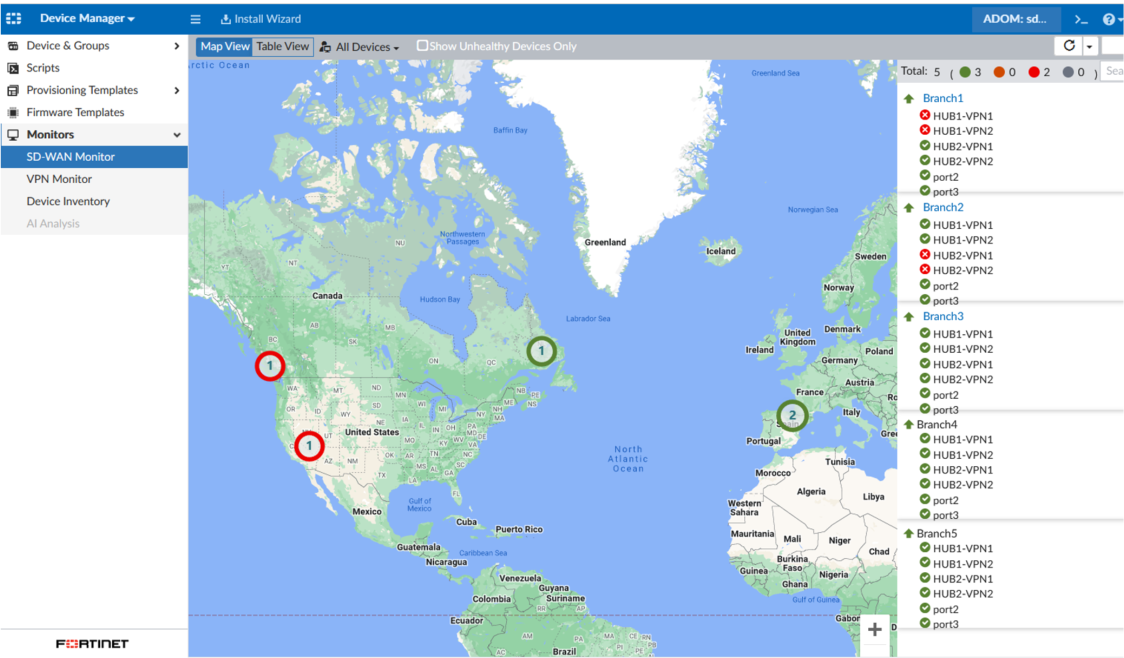Click Branch1 HUB2-VPN1 green check icon
The height and width of the screenshot is (658, 1124).
925,145
